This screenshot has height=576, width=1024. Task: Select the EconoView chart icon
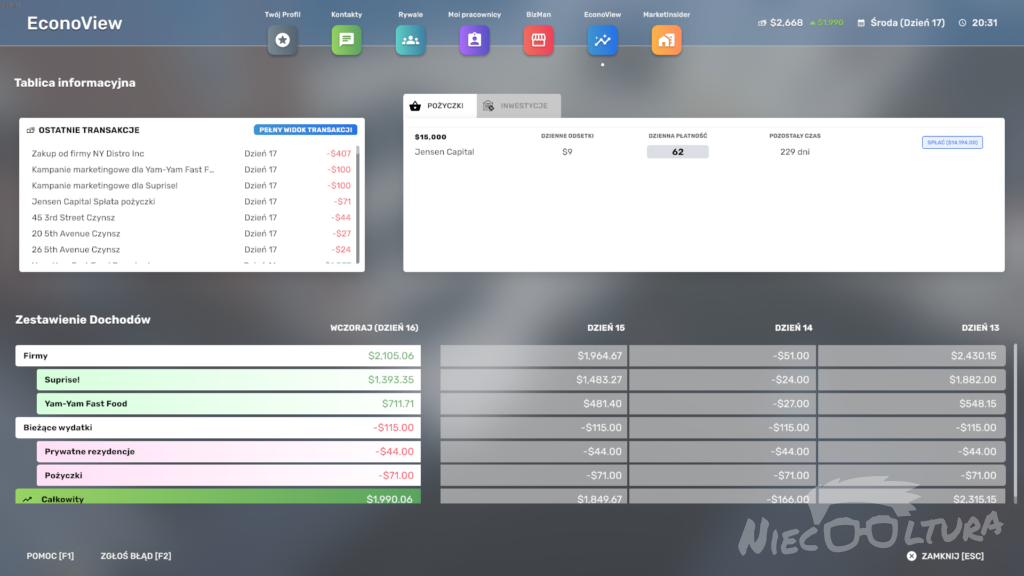click(x=602, y=40)
